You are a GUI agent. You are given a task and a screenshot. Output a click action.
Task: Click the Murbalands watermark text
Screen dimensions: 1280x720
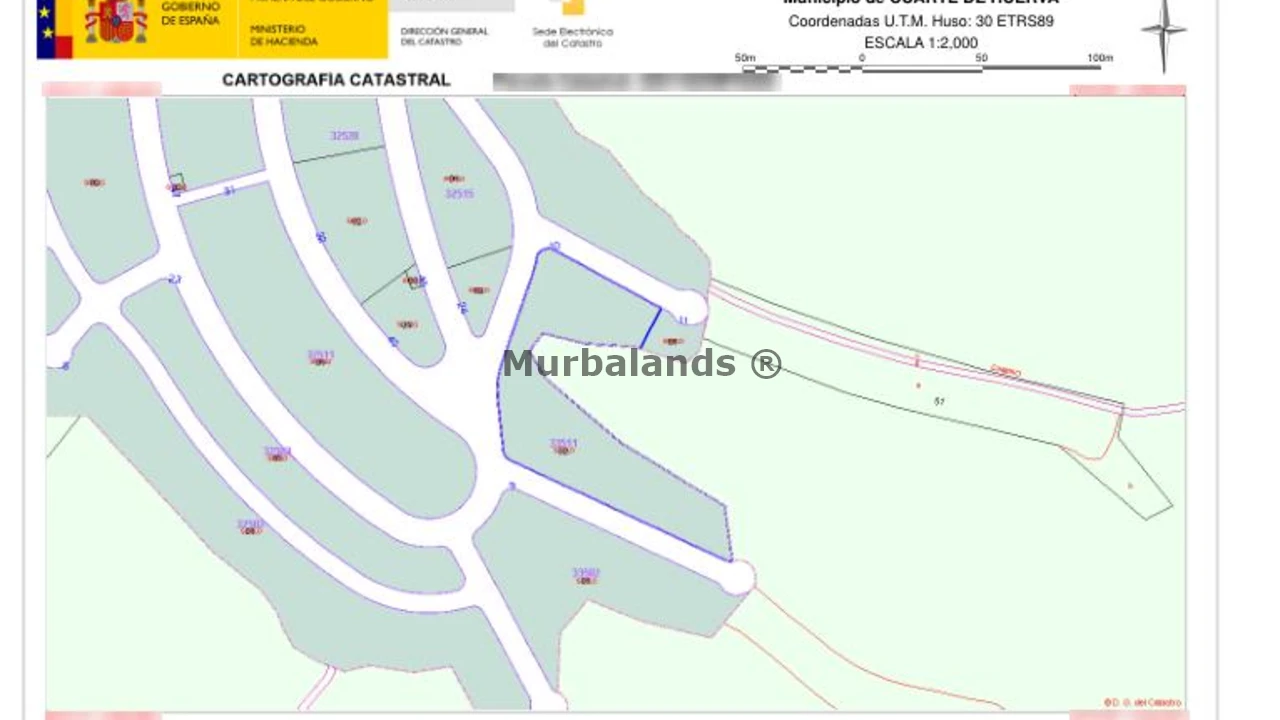tap(641, 363)
